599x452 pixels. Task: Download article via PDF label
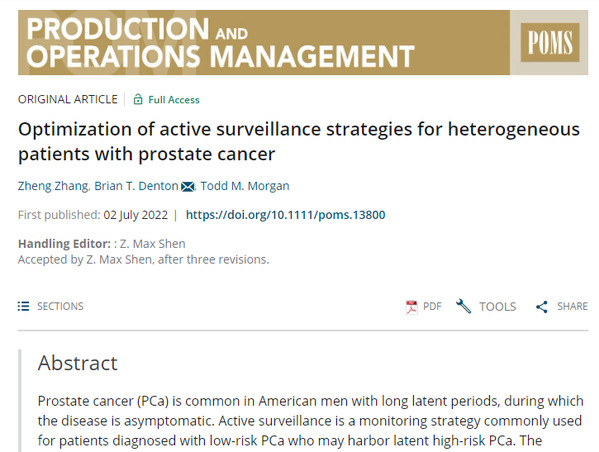pyautogui.click(x=432, y=306)
